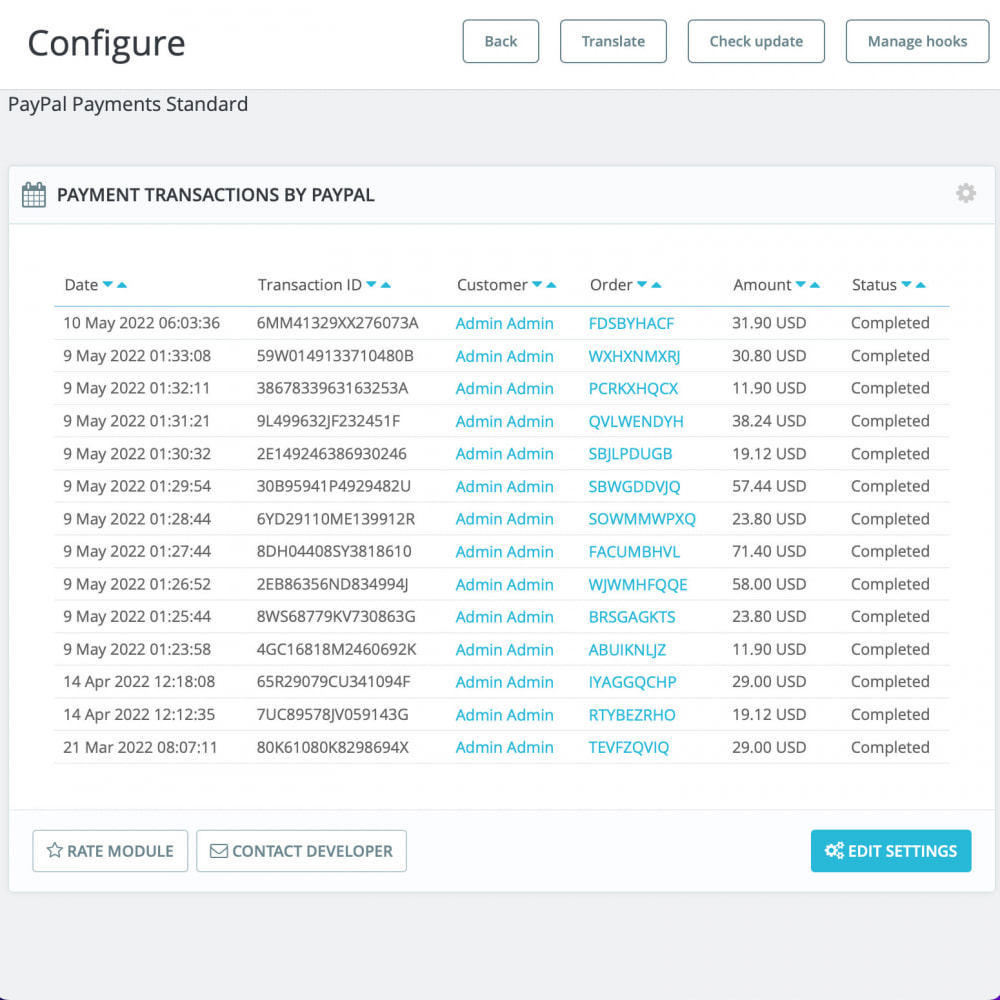Click the Rate Module button
Image resolution: width=1000 pixels, height=1000 pixels.
110,851
